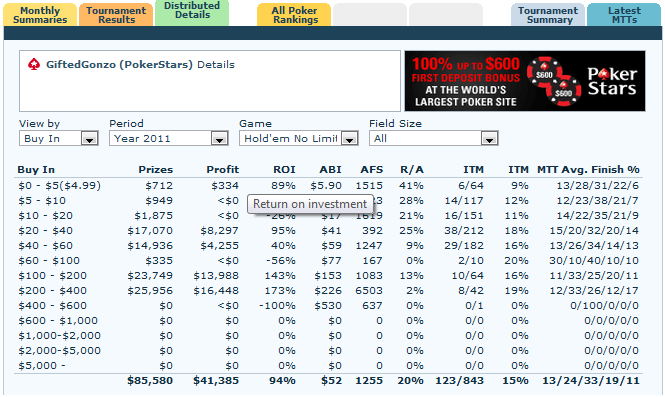The height and width of the screenshot is (397, 665).
Task: Open the Monthly Summaries tab
Action: coord(40,15)
